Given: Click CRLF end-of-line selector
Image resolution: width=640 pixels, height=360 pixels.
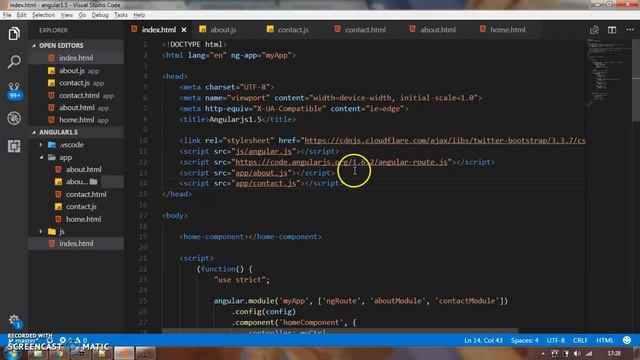Looking at the screenshot, I should point(580,340).
